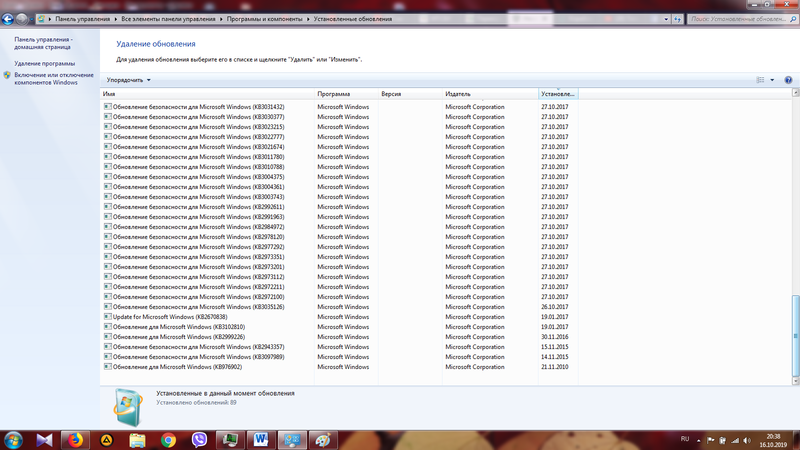Open the Удаление программы link
This screenshot has width=800, height=450.
point(44,63)
